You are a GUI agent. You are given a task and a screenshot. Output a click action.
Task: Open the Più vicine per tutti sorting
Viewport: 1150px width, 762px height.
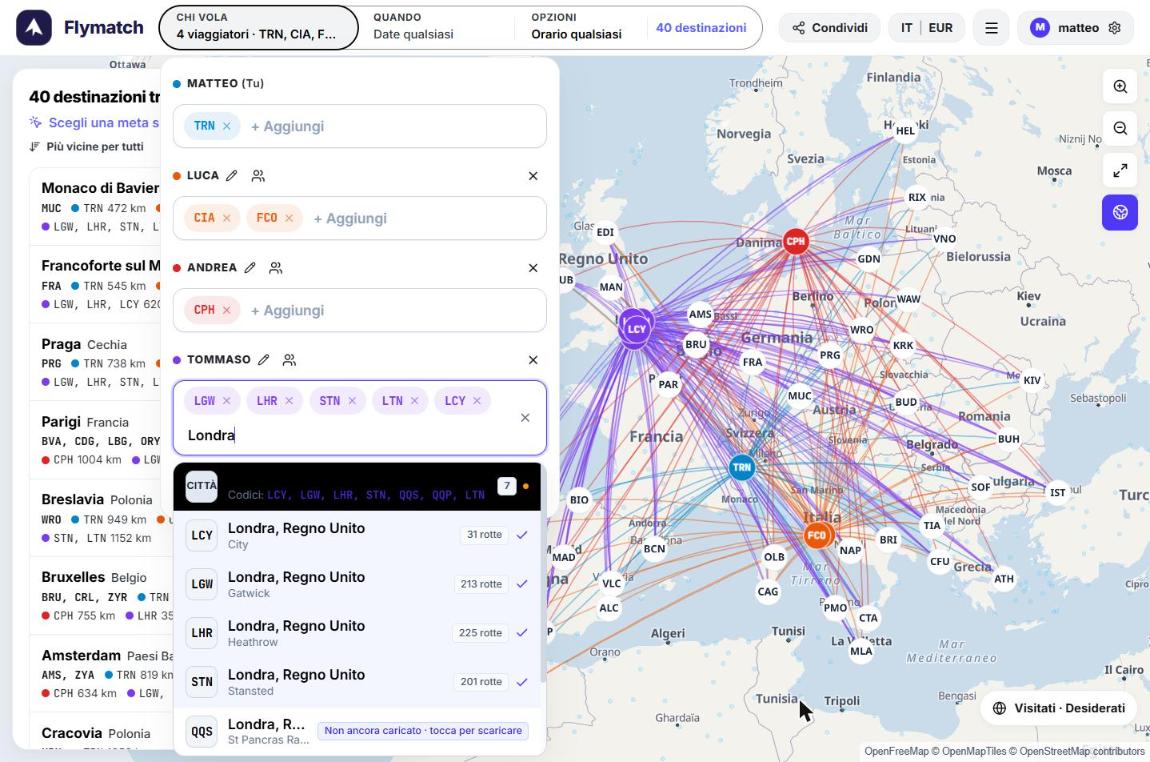[x=87, y=147]
